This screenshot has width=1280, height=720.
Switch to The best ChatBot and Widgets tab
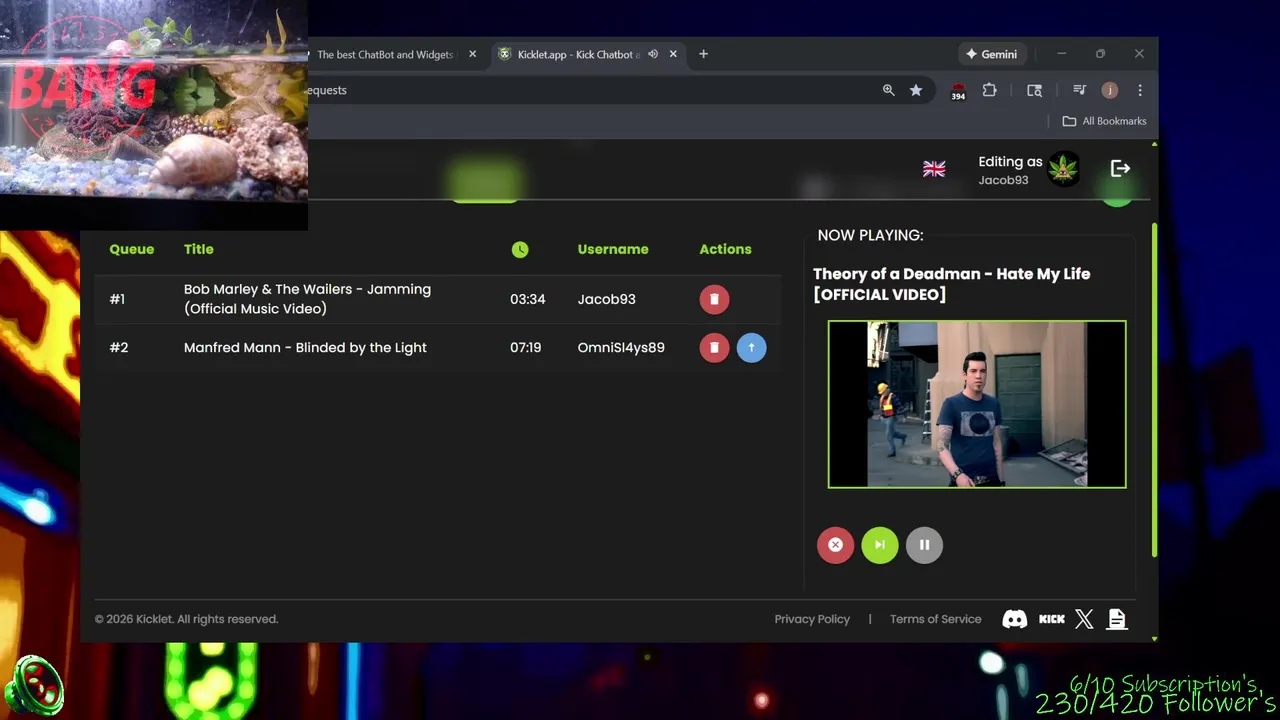(385, 54)
